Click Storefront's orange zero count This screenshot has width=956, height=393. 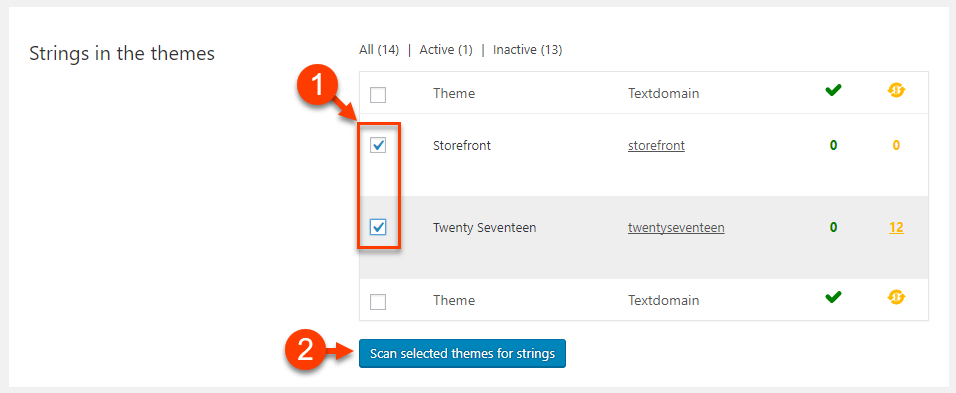click(896, 146)
